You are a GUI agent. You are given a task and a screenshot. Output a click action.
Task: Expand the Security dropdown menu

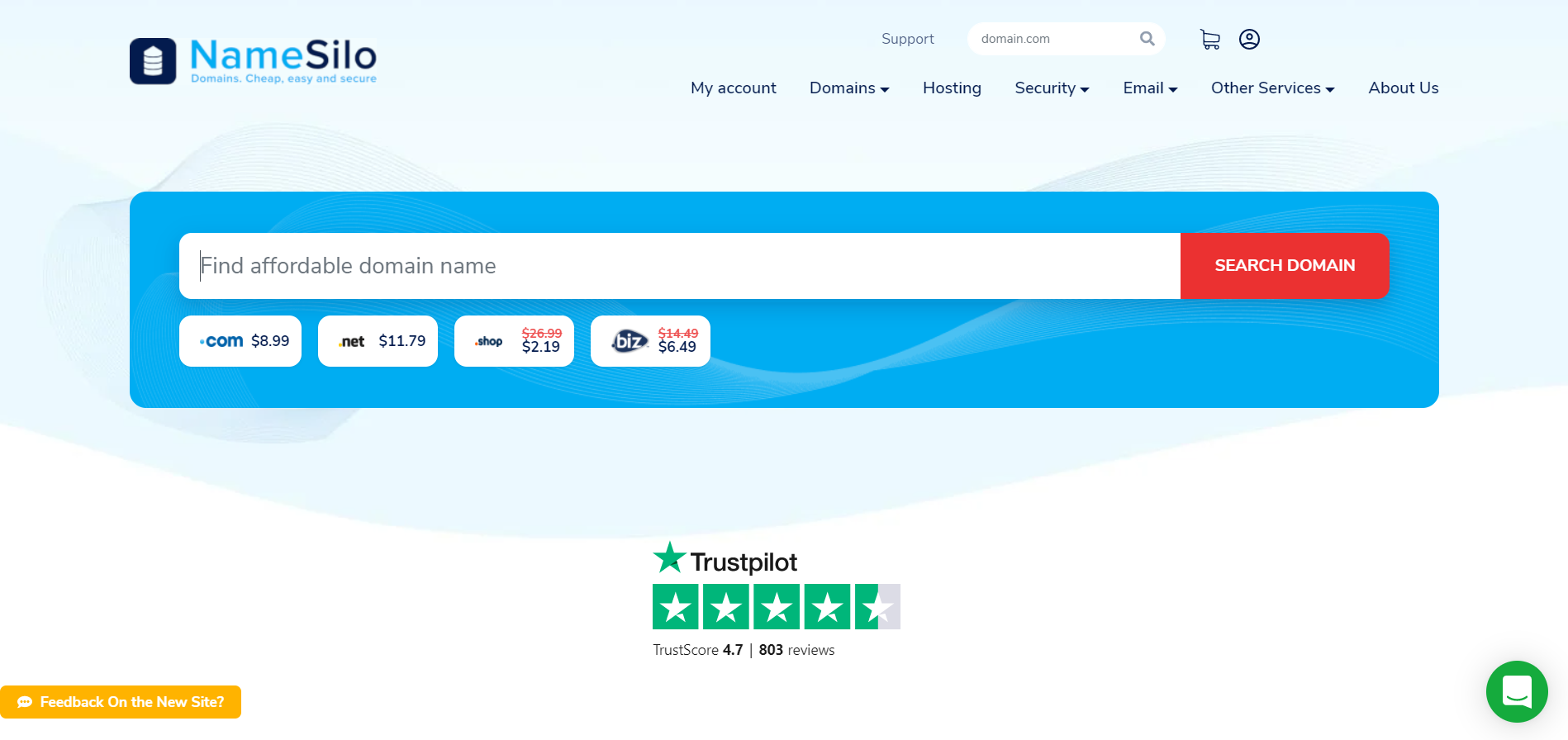1052,88
